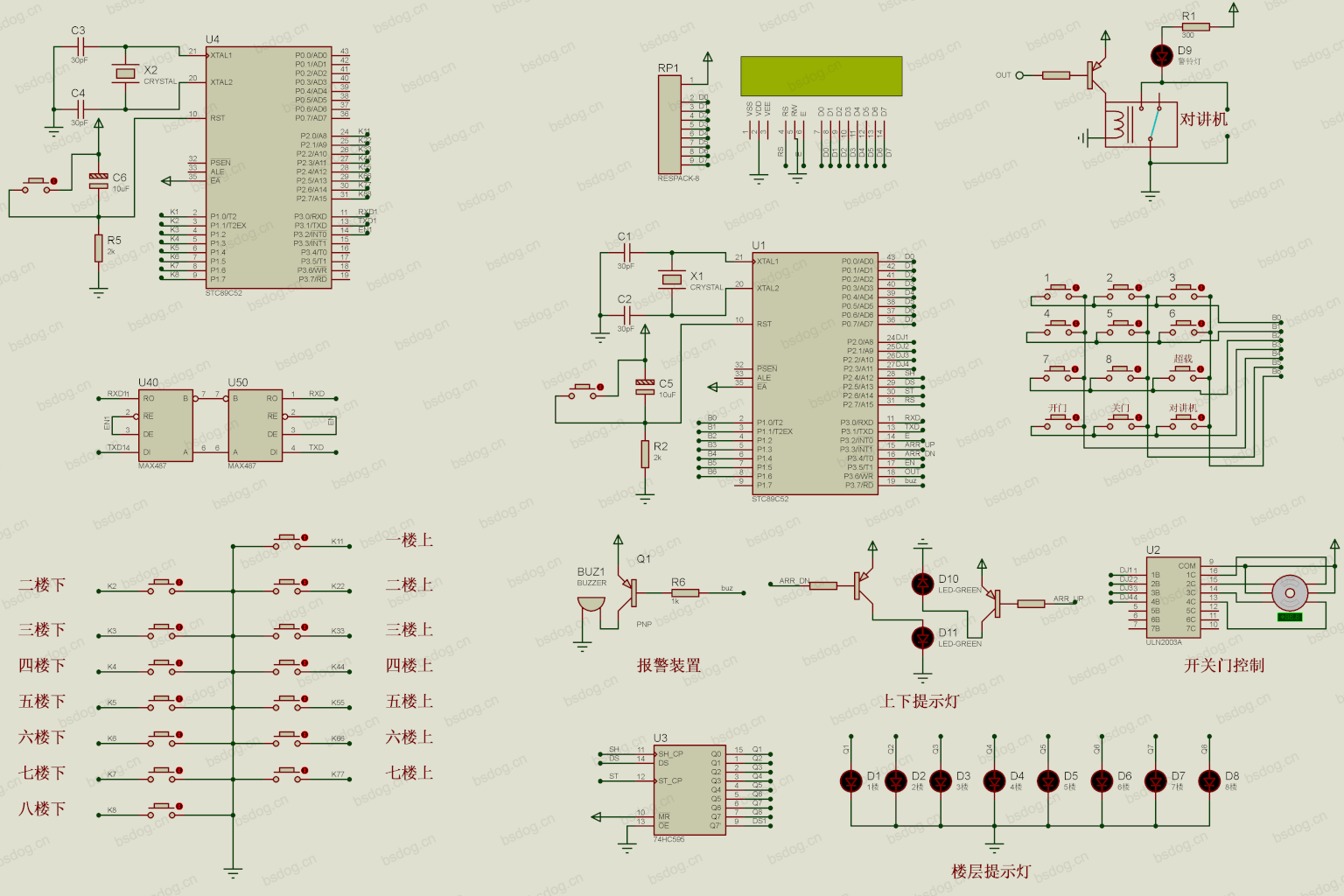Select the U1 STC89C52 microcontroller chip
Viewport: 1344px width, 896px height.
pos(815,374)
